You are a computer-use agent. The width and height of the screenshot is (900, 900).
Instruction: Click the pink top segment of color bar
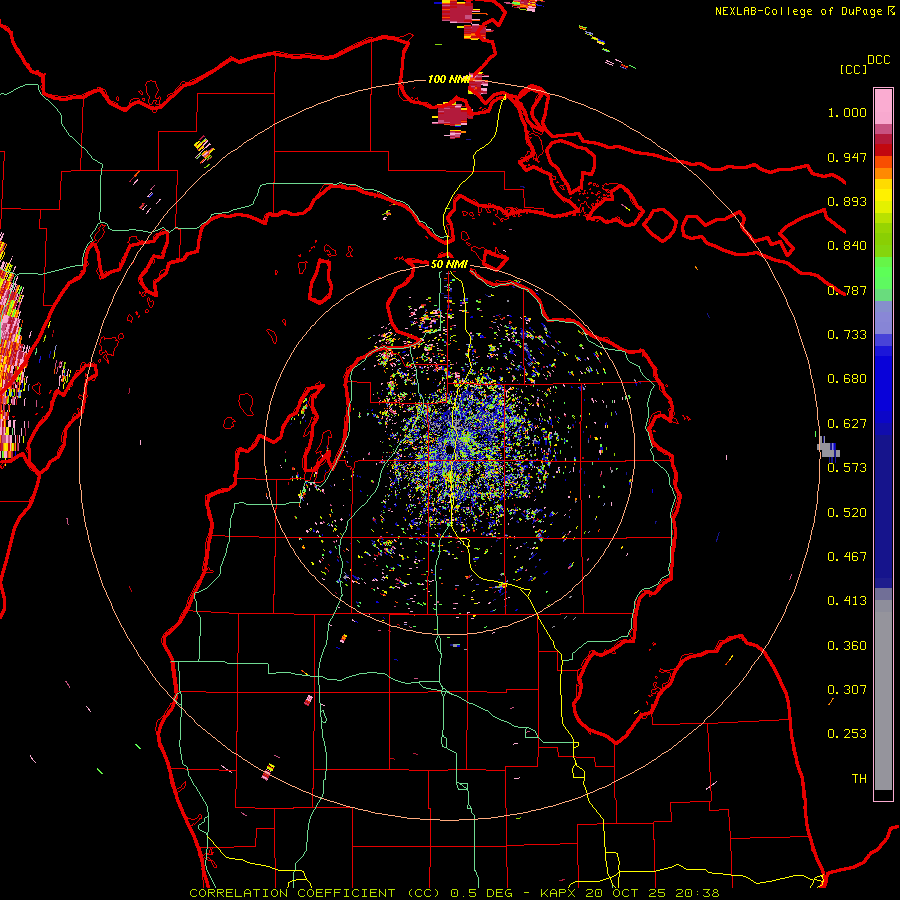[883, 107]
